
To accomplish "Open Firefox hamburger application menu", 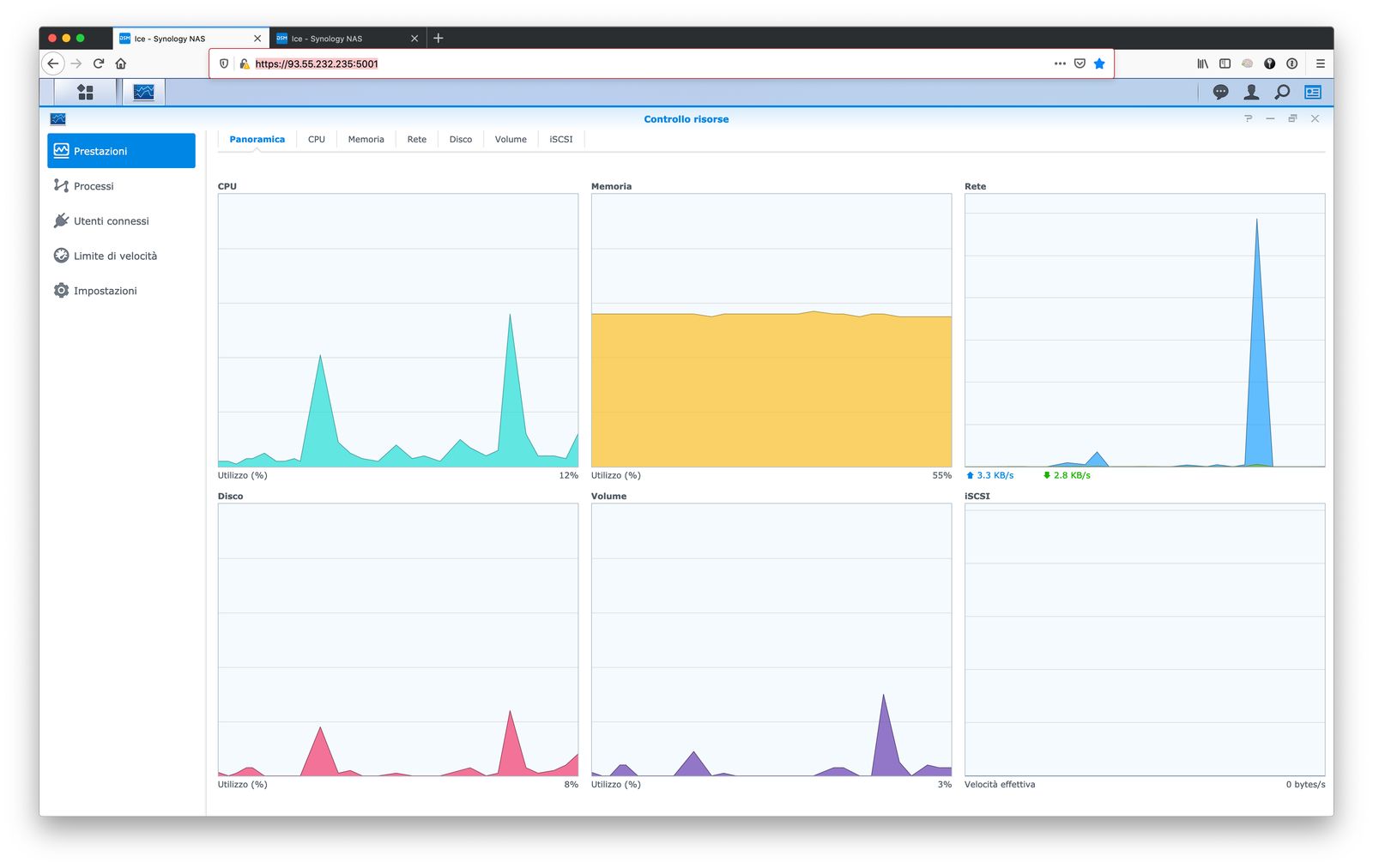I will 1320,63.
